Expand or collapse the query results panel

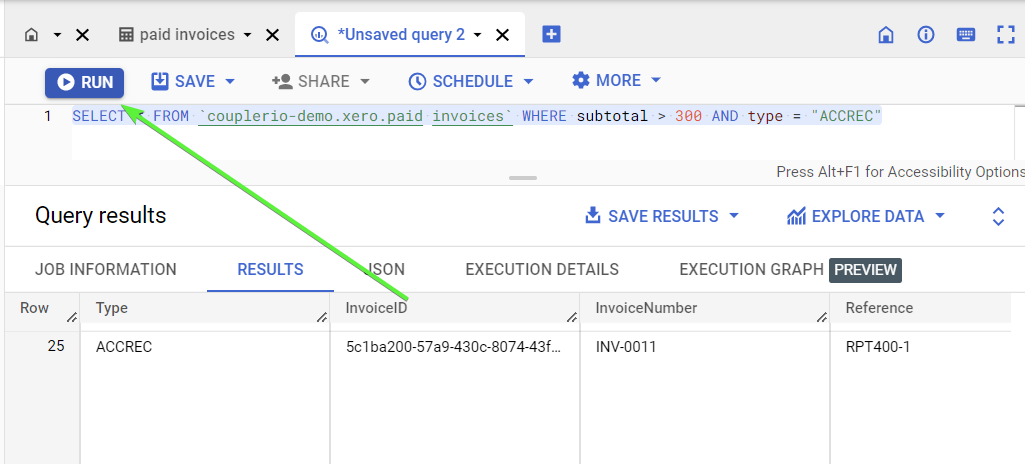998,216
